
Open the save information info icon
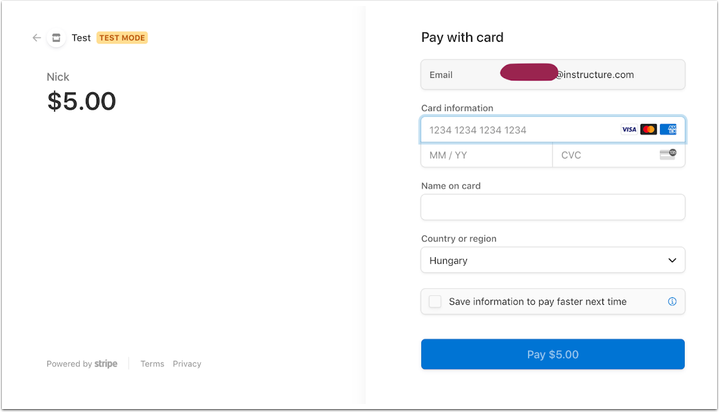(672, 301)
